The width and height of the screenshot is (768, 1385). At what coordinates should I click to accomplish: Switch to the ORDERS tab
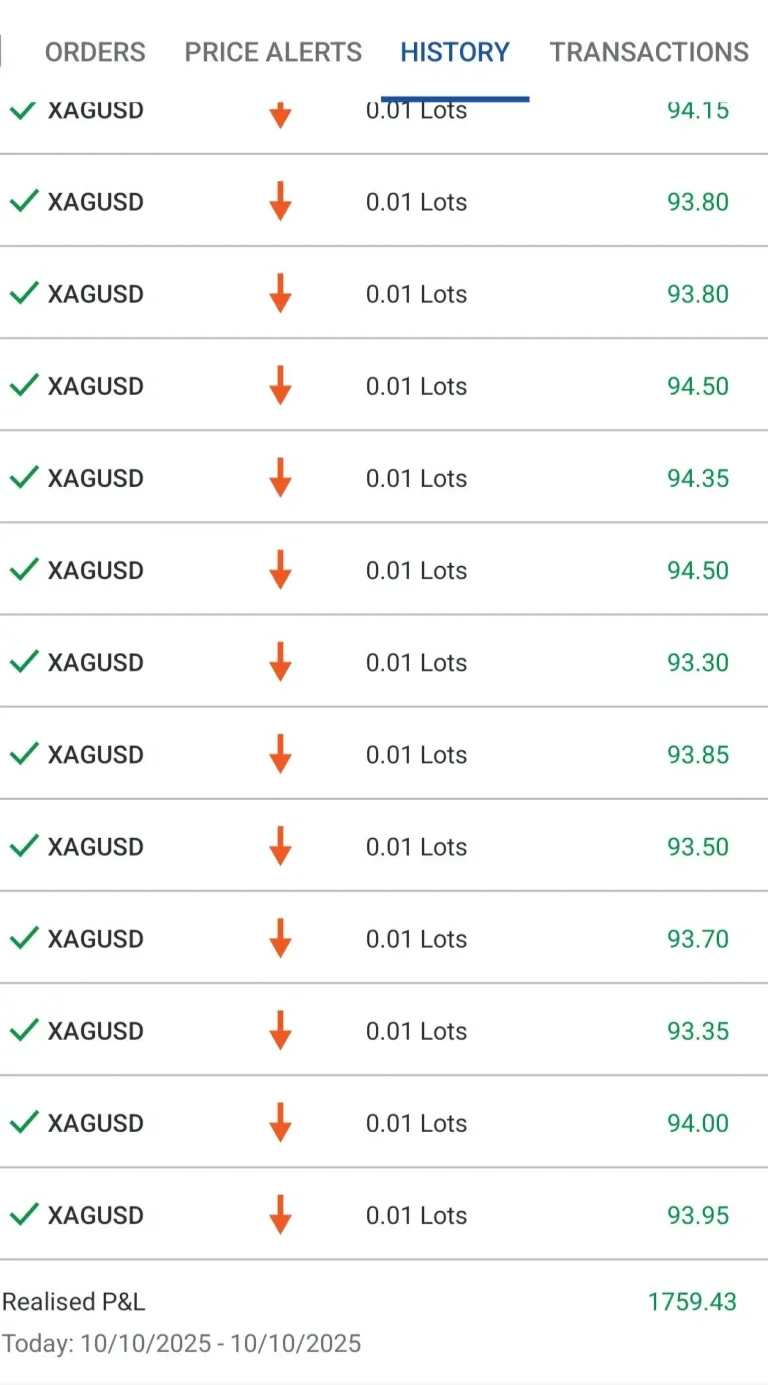[95, 52]
